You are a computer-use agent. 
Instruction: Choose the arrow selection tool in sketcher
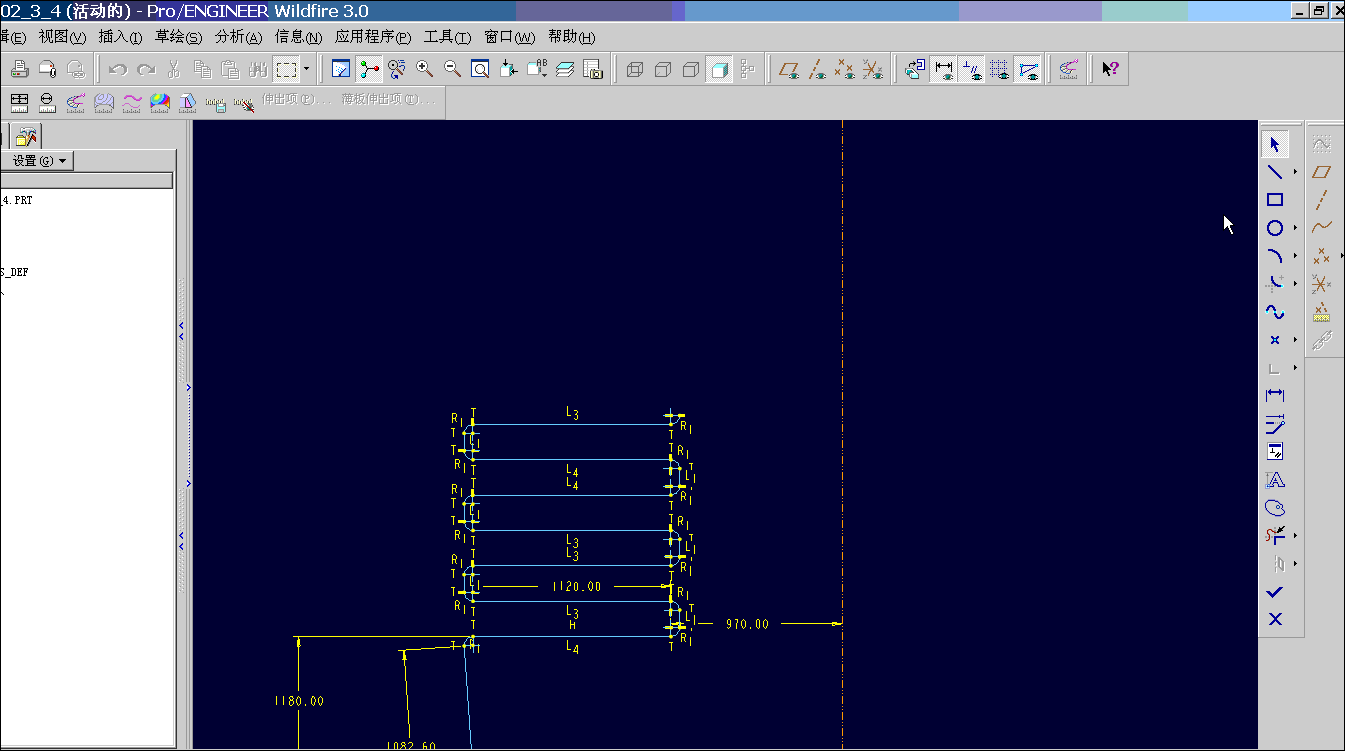point(1275,144)
